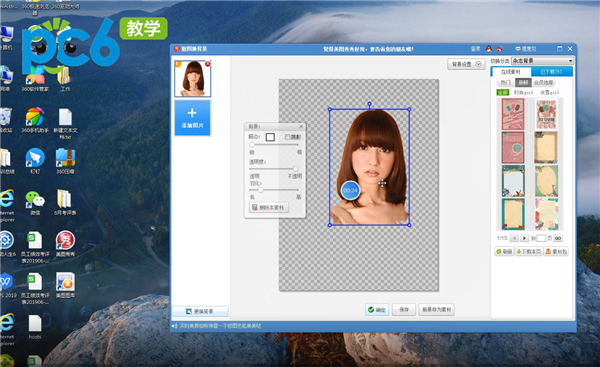Viewport: 600px width, 367px height.
Task: Click top-left resize handle of selection box
Action: 330,109
